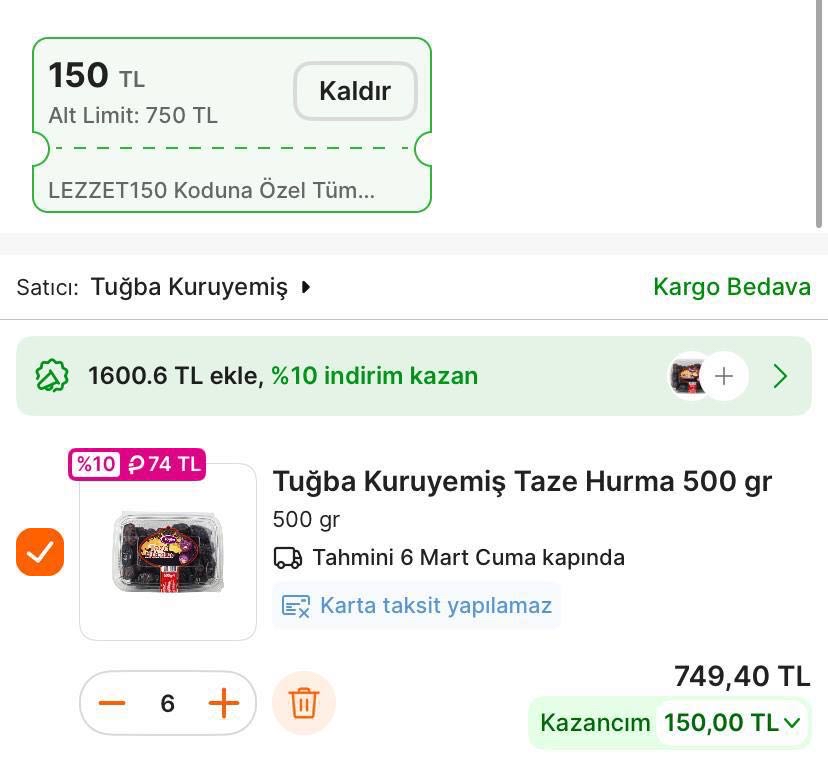Click the pink 74 TL coupon badge

(137, 464)
